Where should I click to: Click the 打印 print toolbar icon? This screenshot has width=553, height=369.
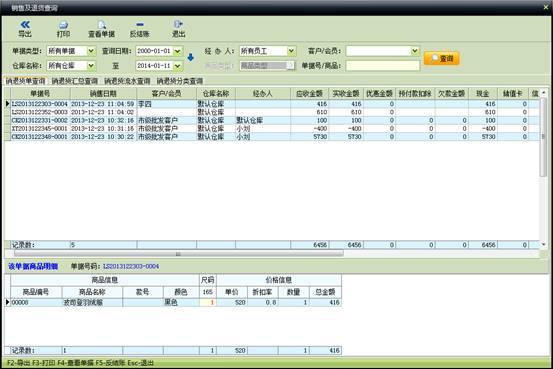coord(63,29)
